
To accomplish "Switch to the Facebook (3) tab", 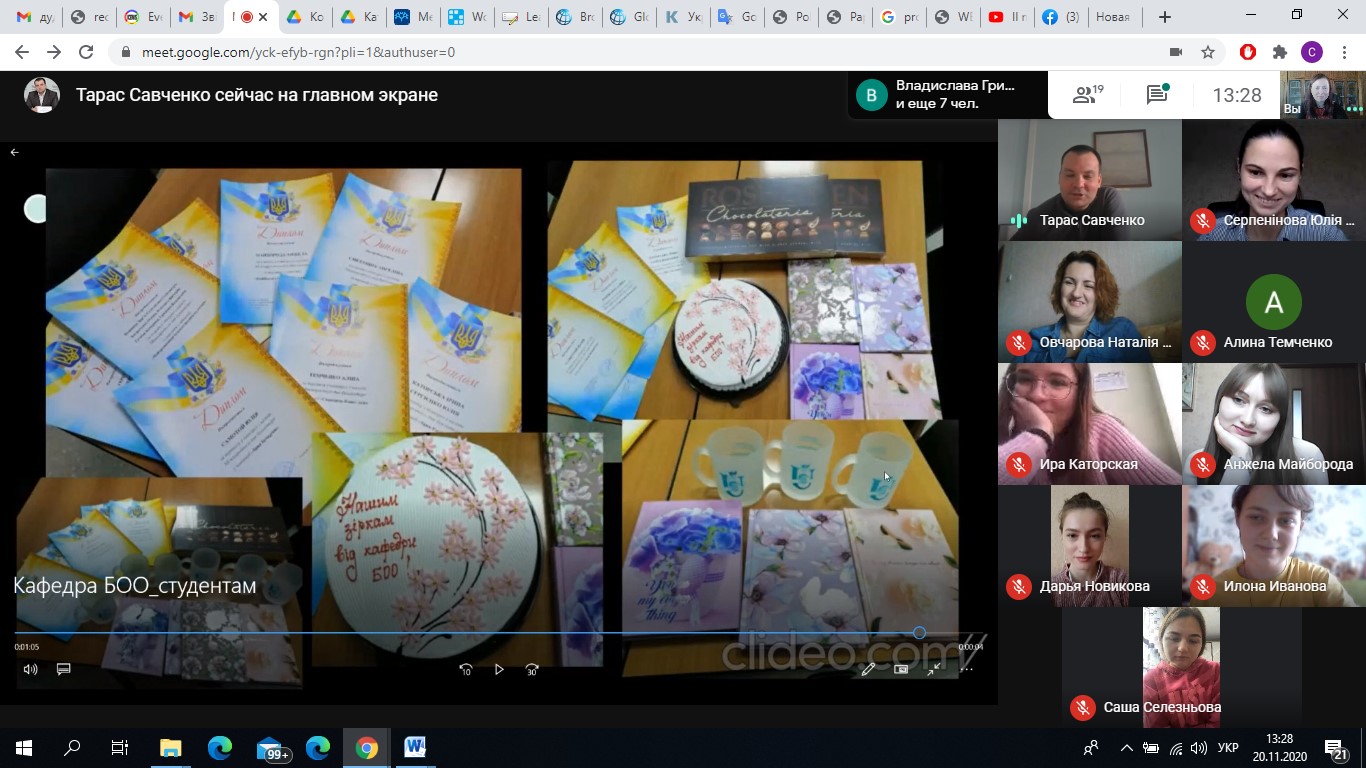I will 1061,17.
